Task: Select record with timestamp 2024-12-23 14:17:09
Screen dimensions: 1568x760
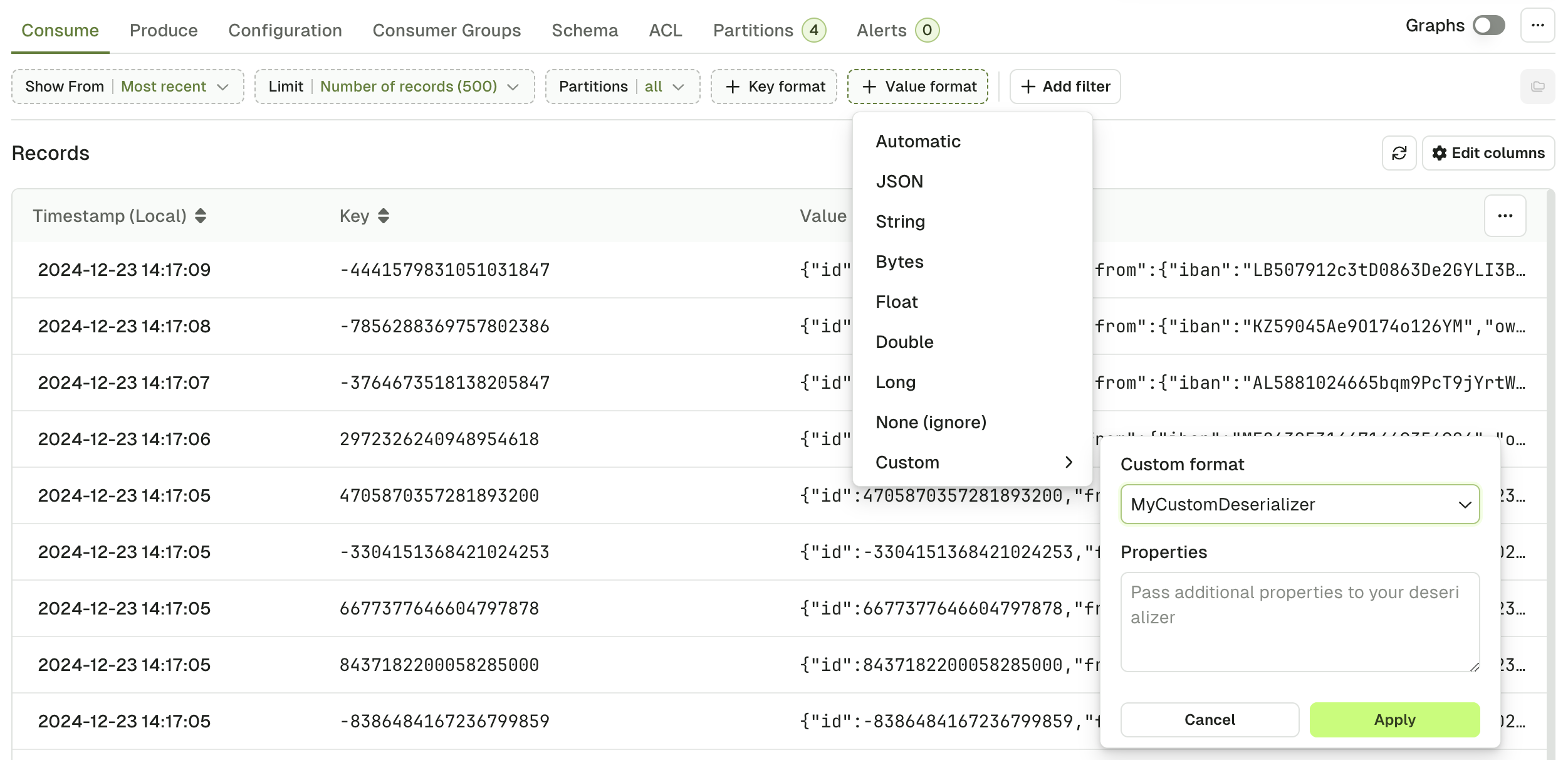Action: click(780, 270)
